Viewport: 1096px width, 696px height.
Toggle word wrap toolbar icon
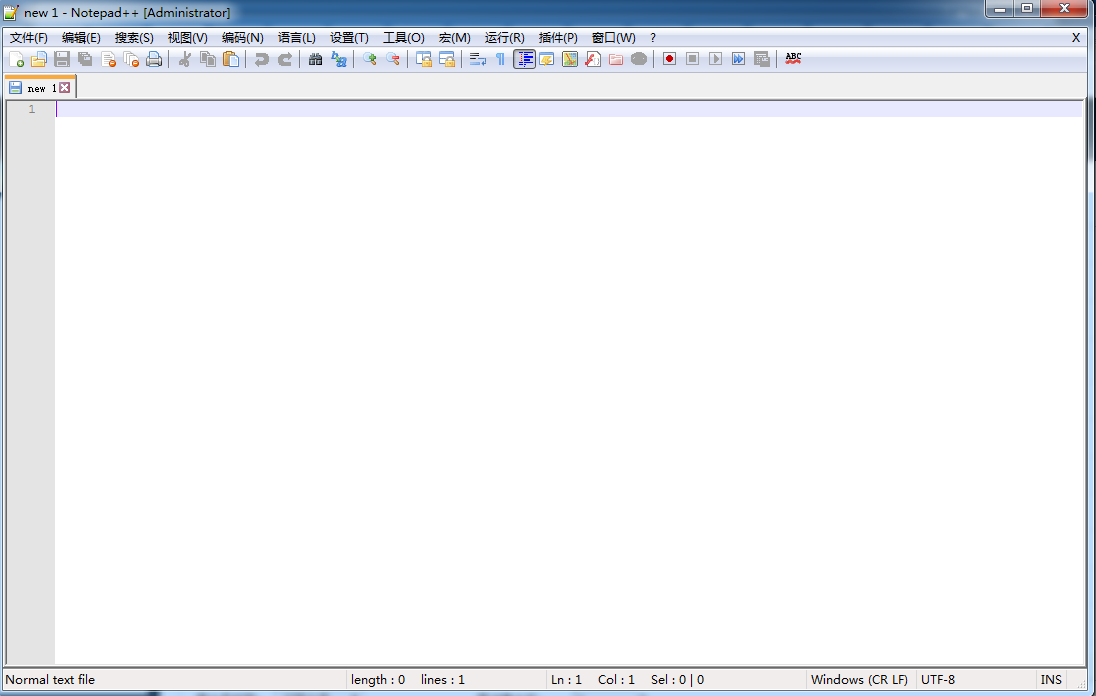click(x=477, y=59)
